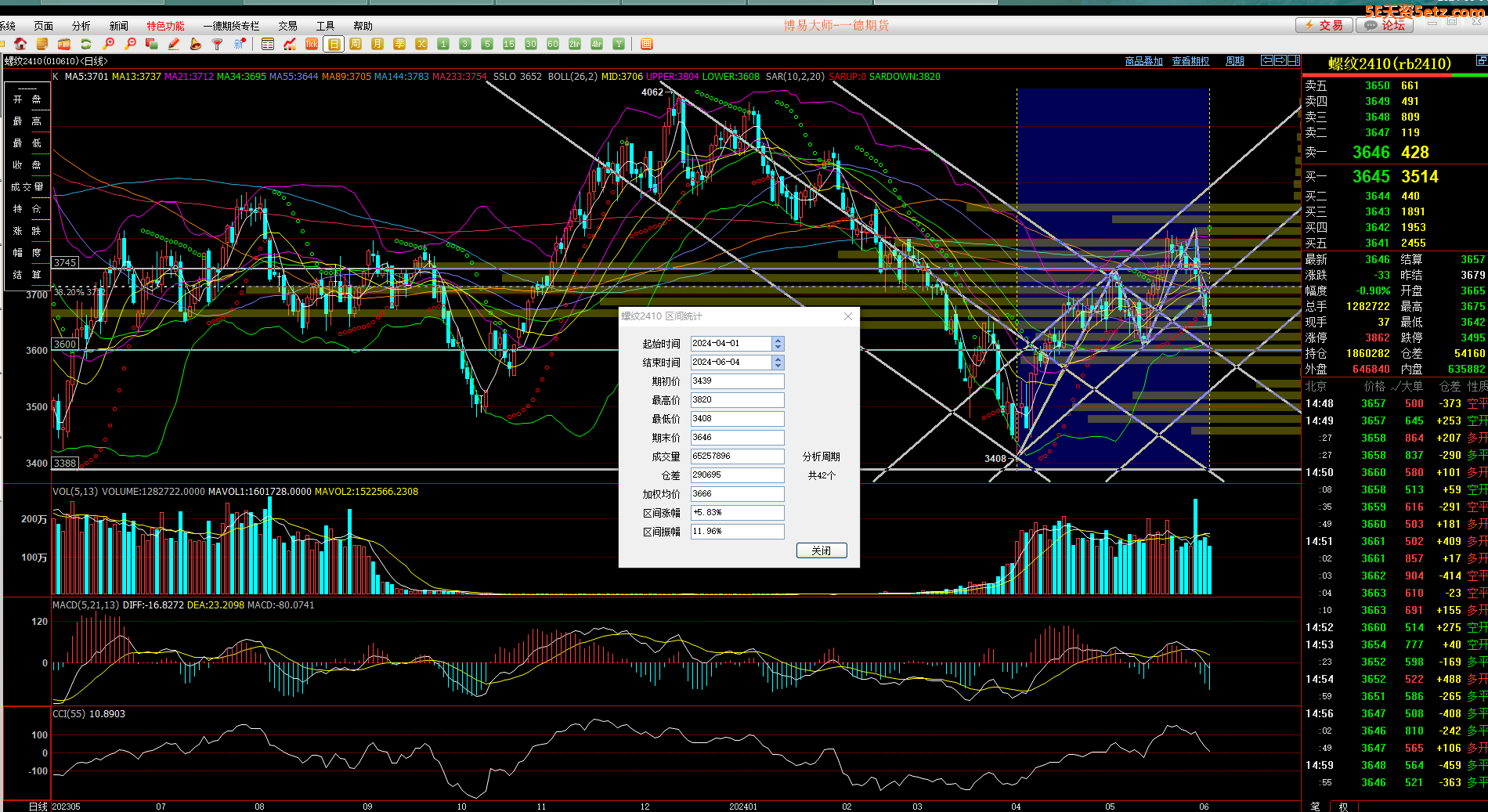Screen dimensions: 1488x812
Task: Click the 查看期权 link
Action: coord(1190,61)
